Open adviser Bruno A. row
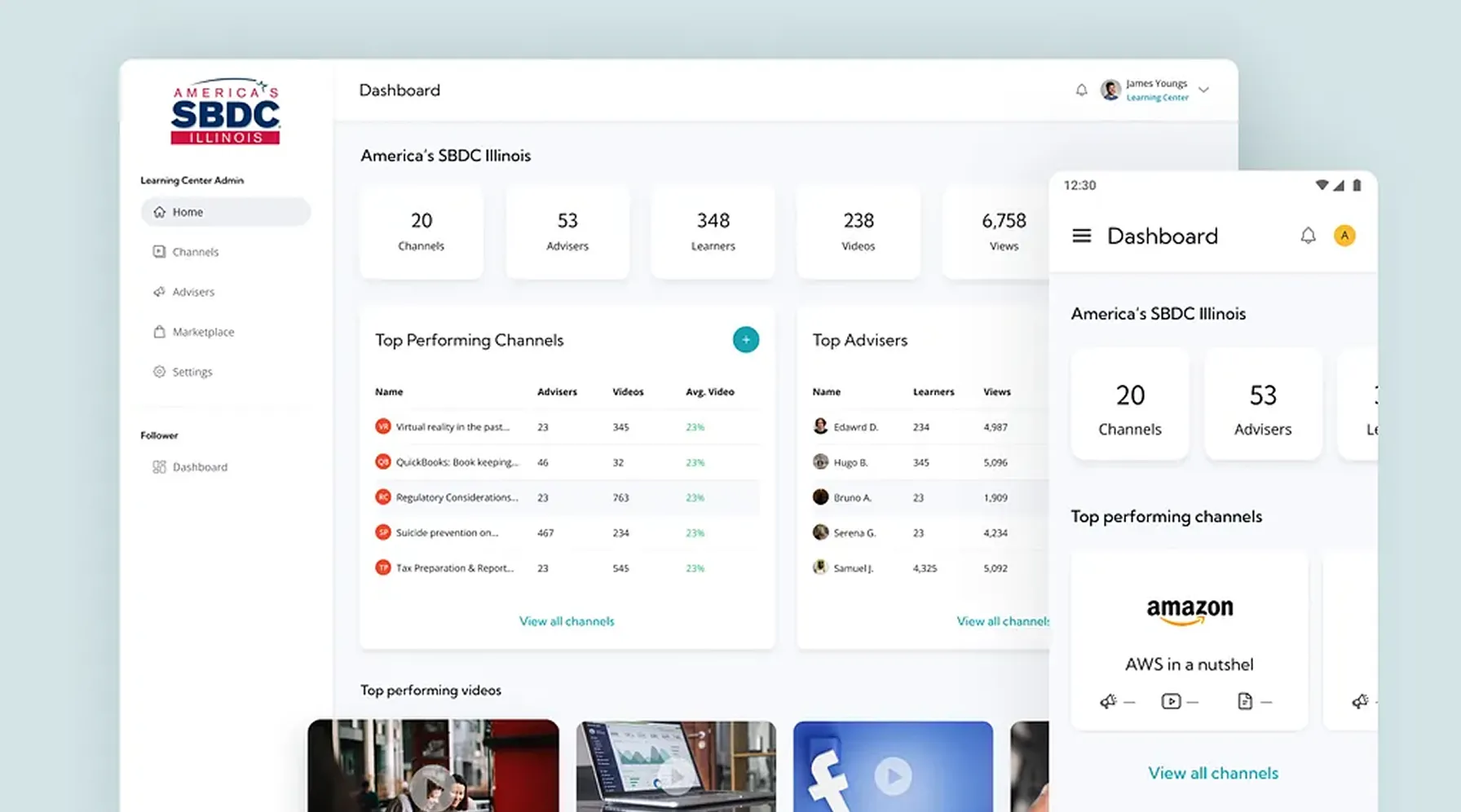 pyautogui.click(x=929, y=497)
